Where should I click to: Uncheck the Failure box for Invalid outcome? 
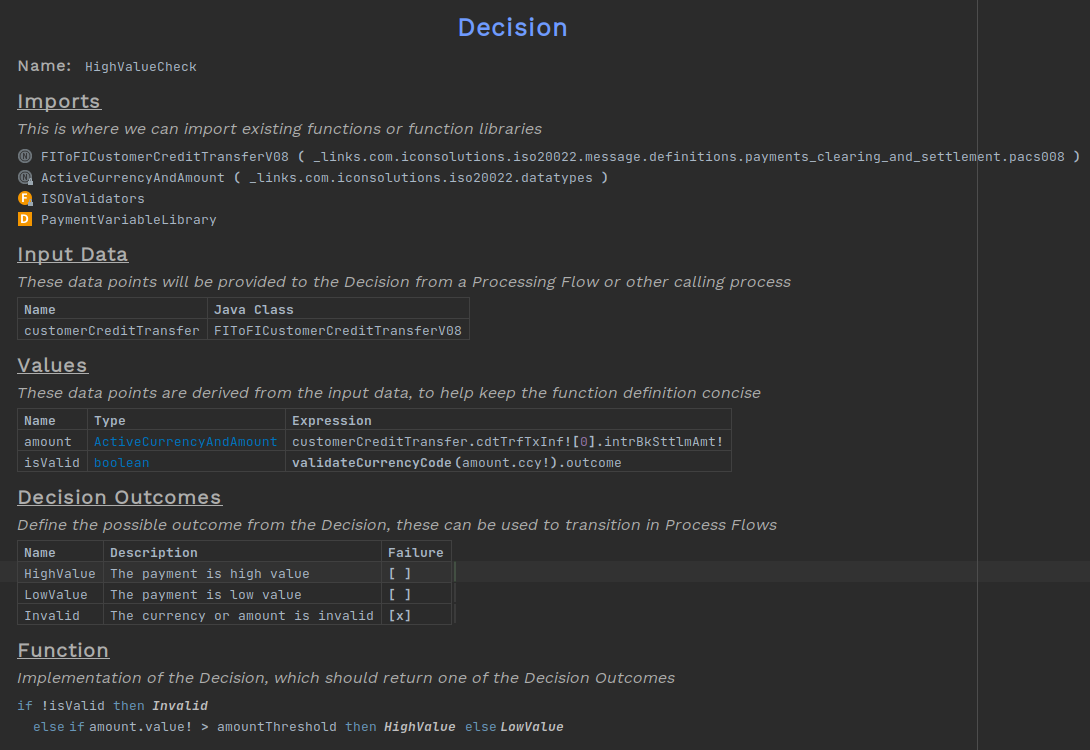point(399,615)
